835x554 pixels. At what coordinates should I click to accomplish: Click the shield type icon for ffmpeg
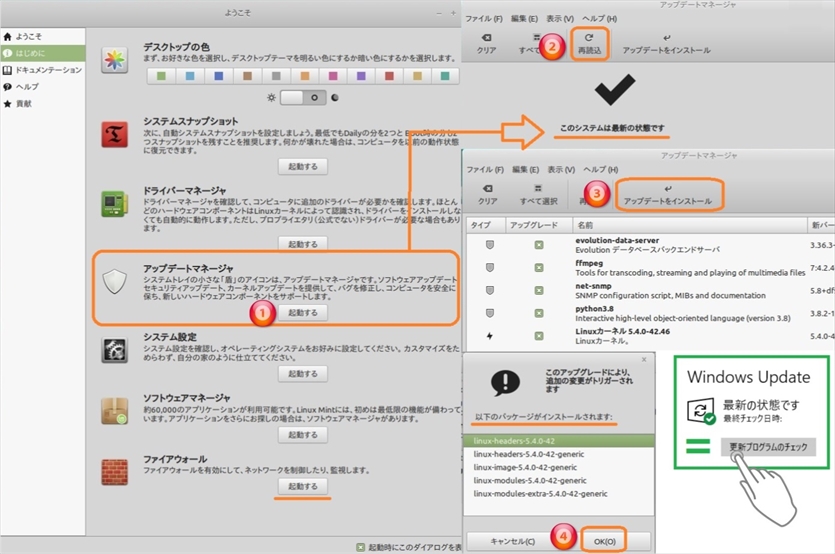point(490,267)
